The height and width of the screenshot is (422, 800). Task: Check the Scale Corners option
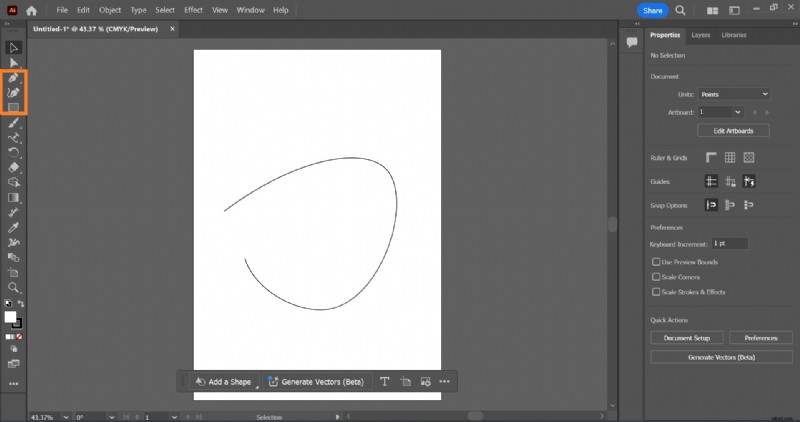656,277
